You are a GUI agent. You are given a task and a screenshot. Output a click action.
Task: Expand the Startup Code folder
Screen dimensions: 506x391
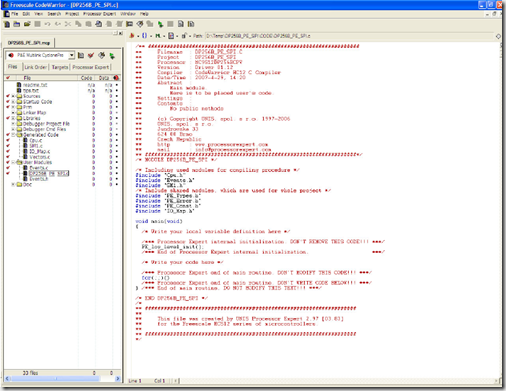[13, 102]
